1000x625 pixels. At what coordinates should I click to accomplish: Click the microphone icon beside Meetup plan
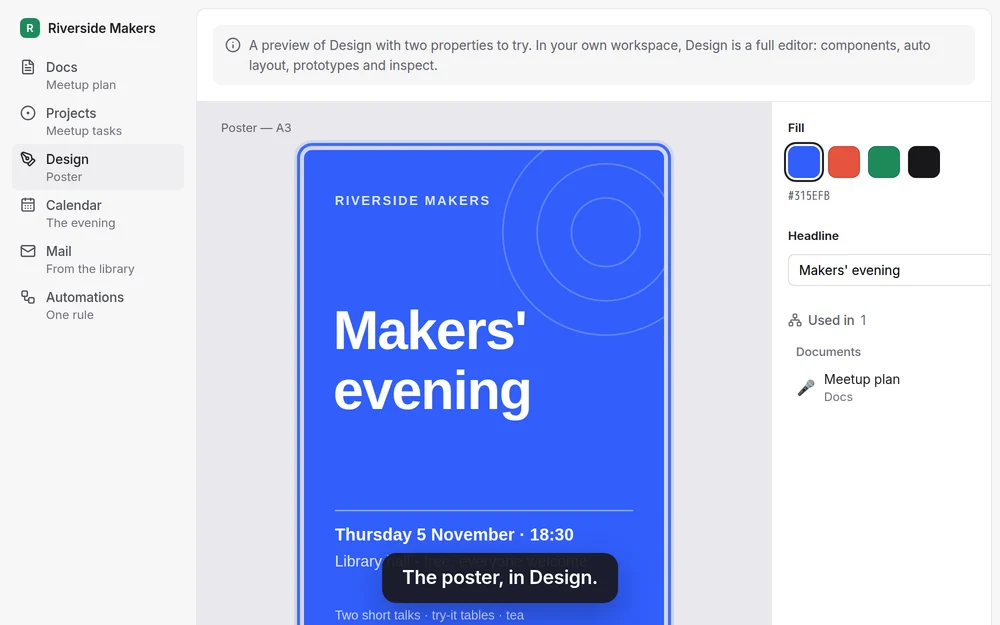click(805, 388)
